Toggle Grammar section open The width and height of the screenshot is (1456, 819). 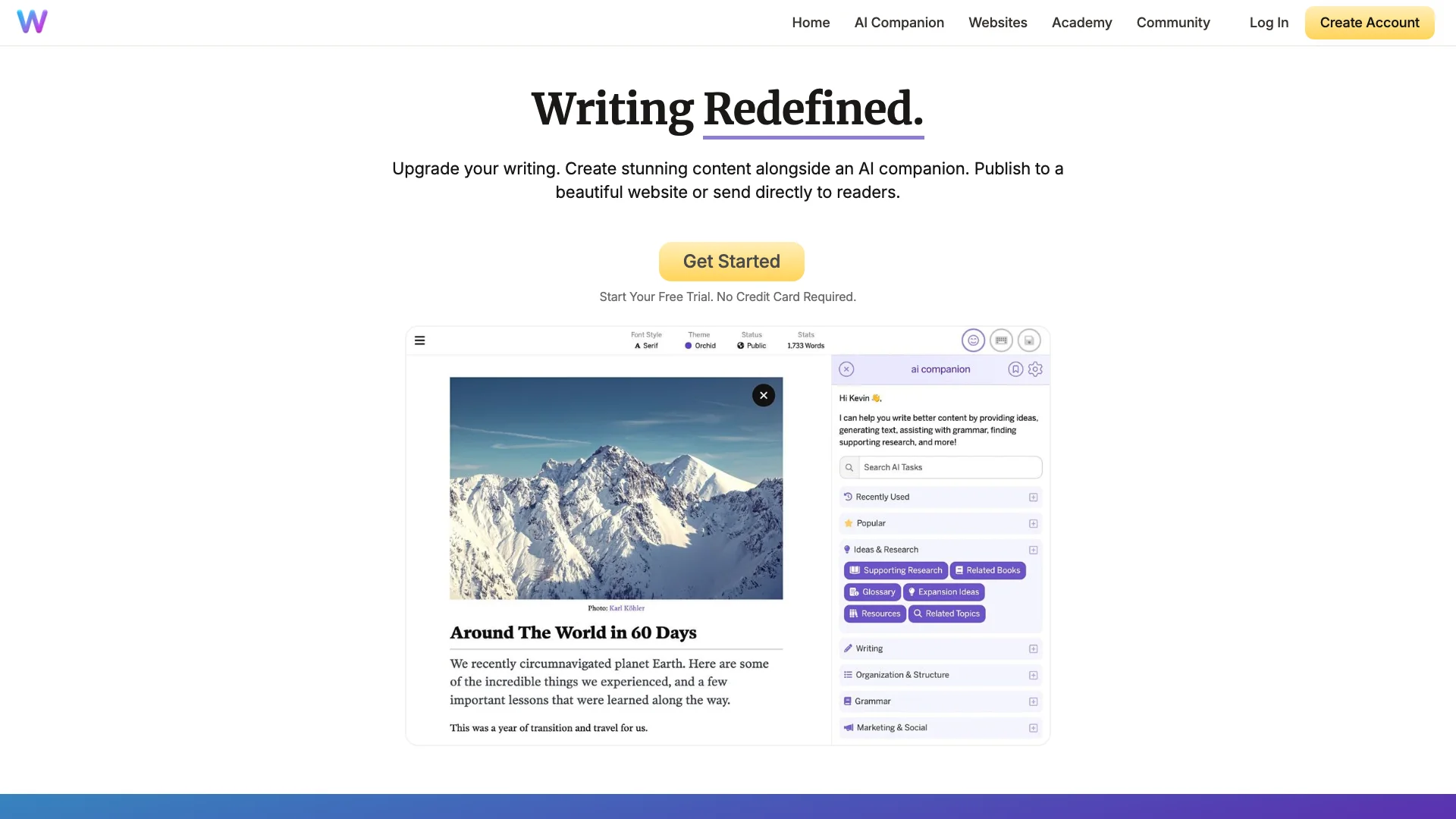coord(1032,701)
